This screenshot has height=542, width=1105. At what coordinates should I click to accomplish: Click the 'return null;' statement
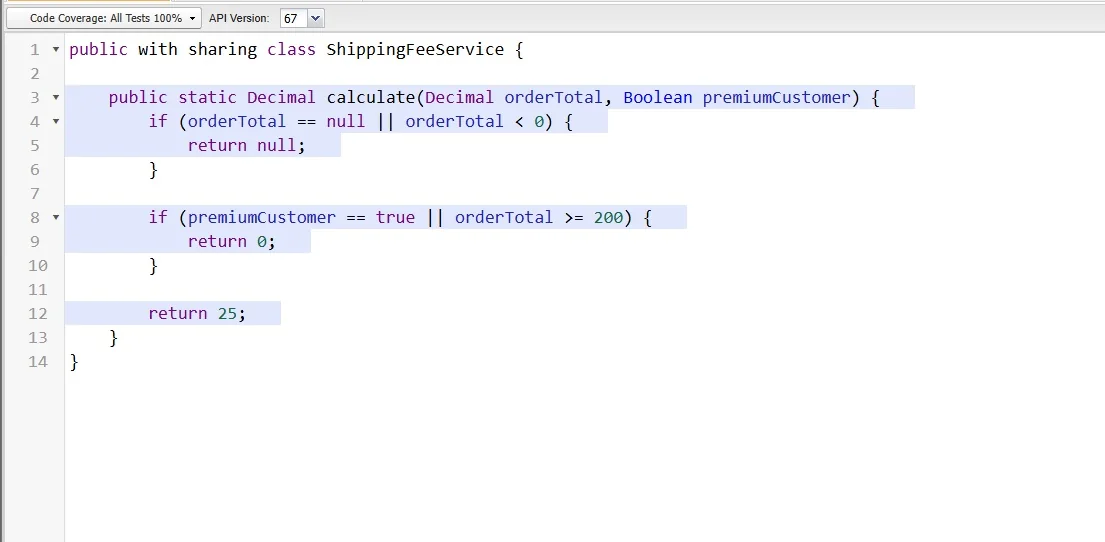(x=247, y=146)
